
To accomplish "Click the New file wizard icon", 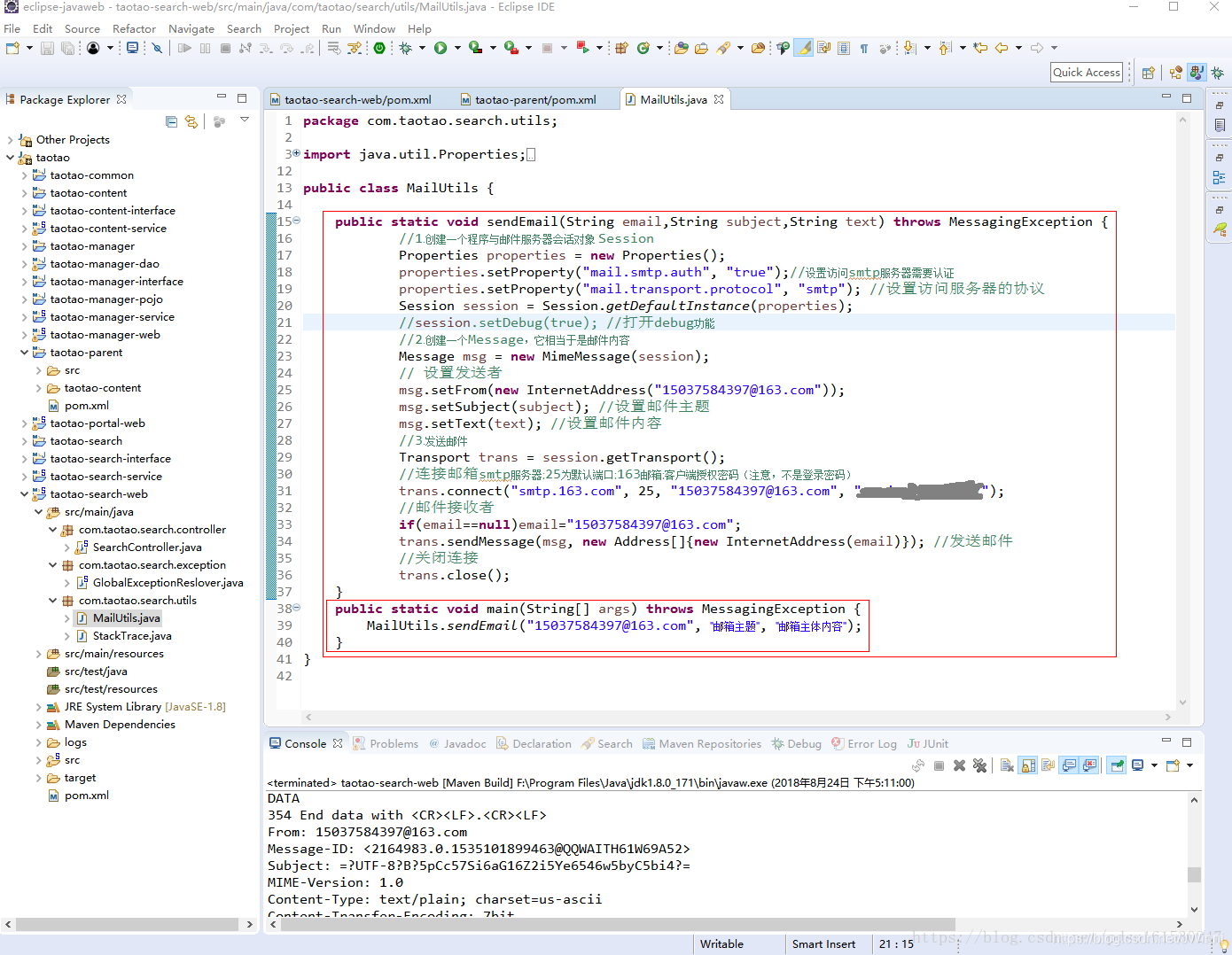I will pyautogui.click(x=12, y=48).
